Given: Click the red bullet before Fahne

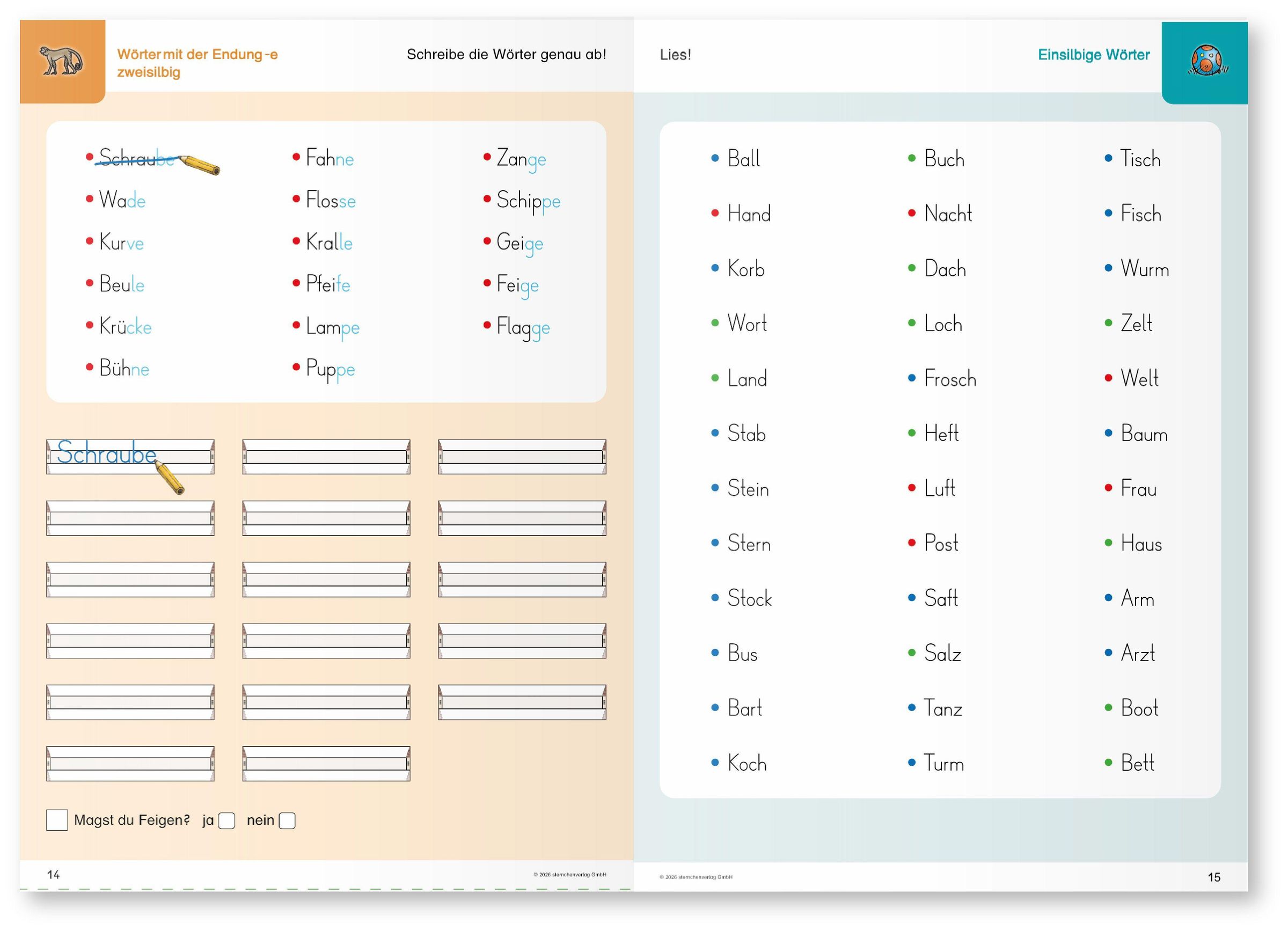Looking at the screenshot, I should click(296, 157).
